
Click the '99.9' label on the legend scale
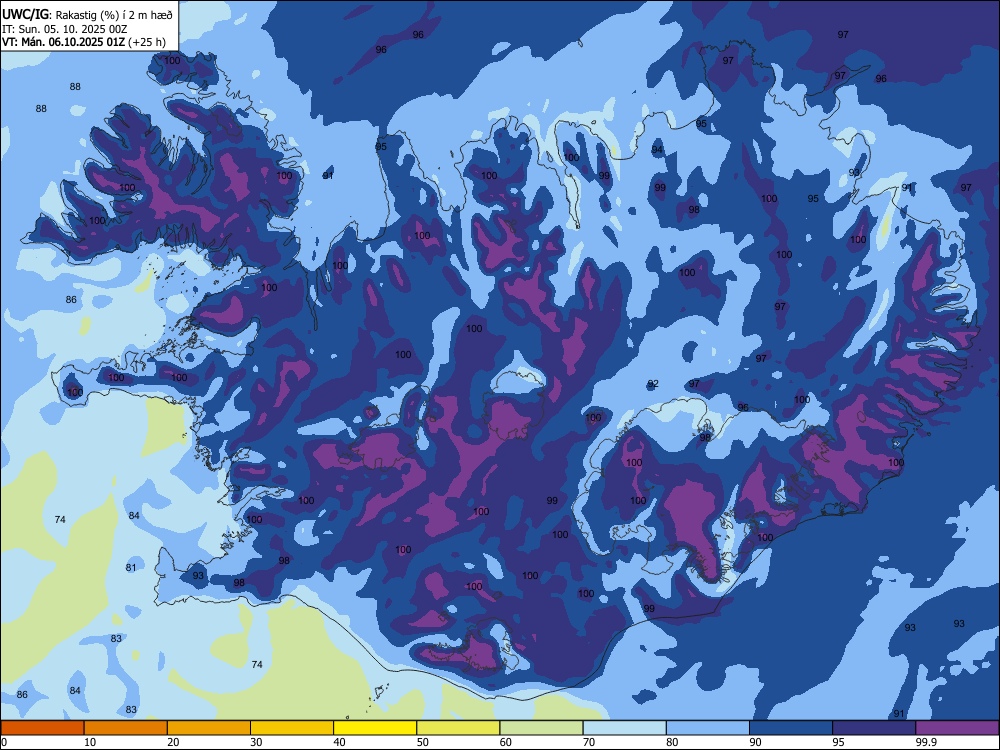(x=926, y=742)
